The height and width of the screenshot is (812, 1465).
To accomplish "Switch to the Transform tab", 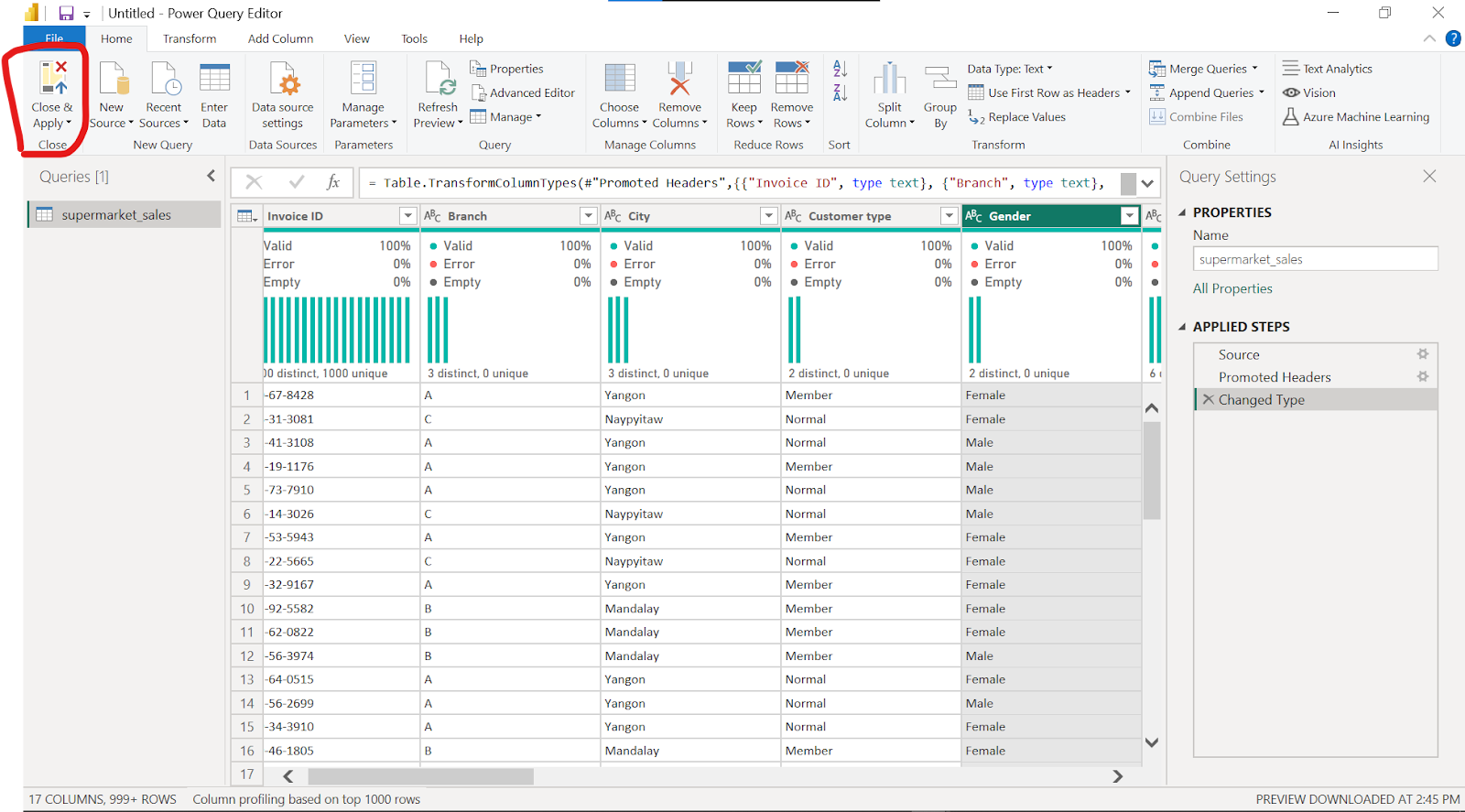I will [x=190, y=38].
